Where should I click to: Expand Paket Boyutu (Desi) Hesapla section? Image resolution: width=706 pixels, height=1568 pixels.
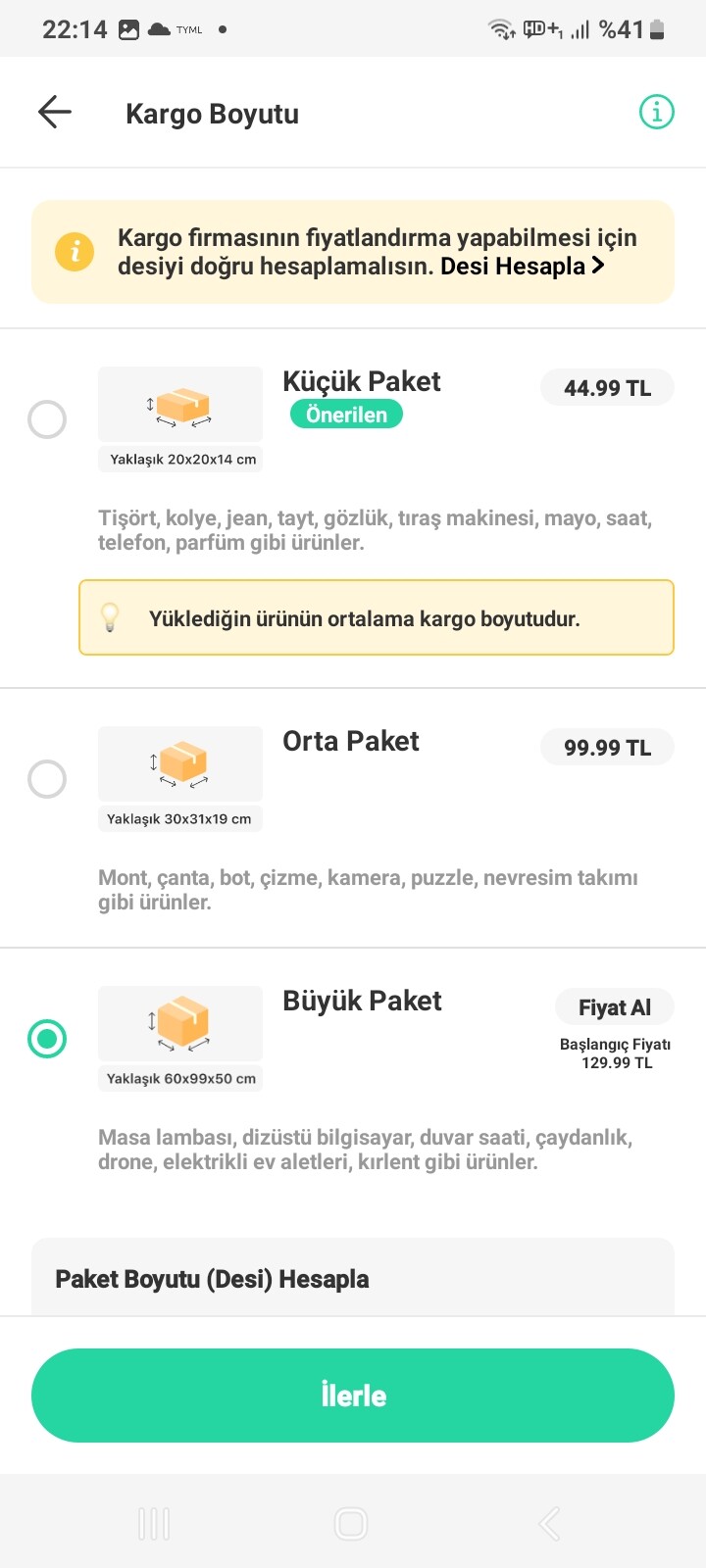tap(353, 1278)
